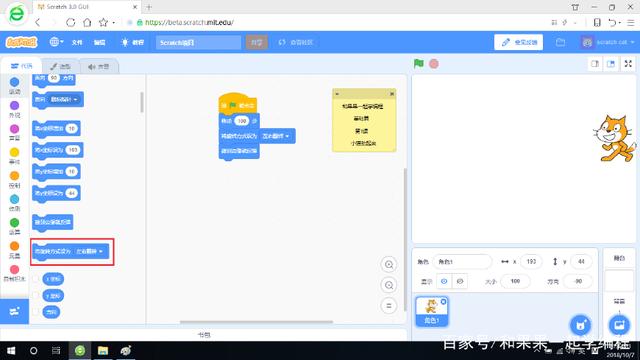This screenshot has height=360, width=640.
Task: Click the Share button next to title
Action: click(256, 42)
